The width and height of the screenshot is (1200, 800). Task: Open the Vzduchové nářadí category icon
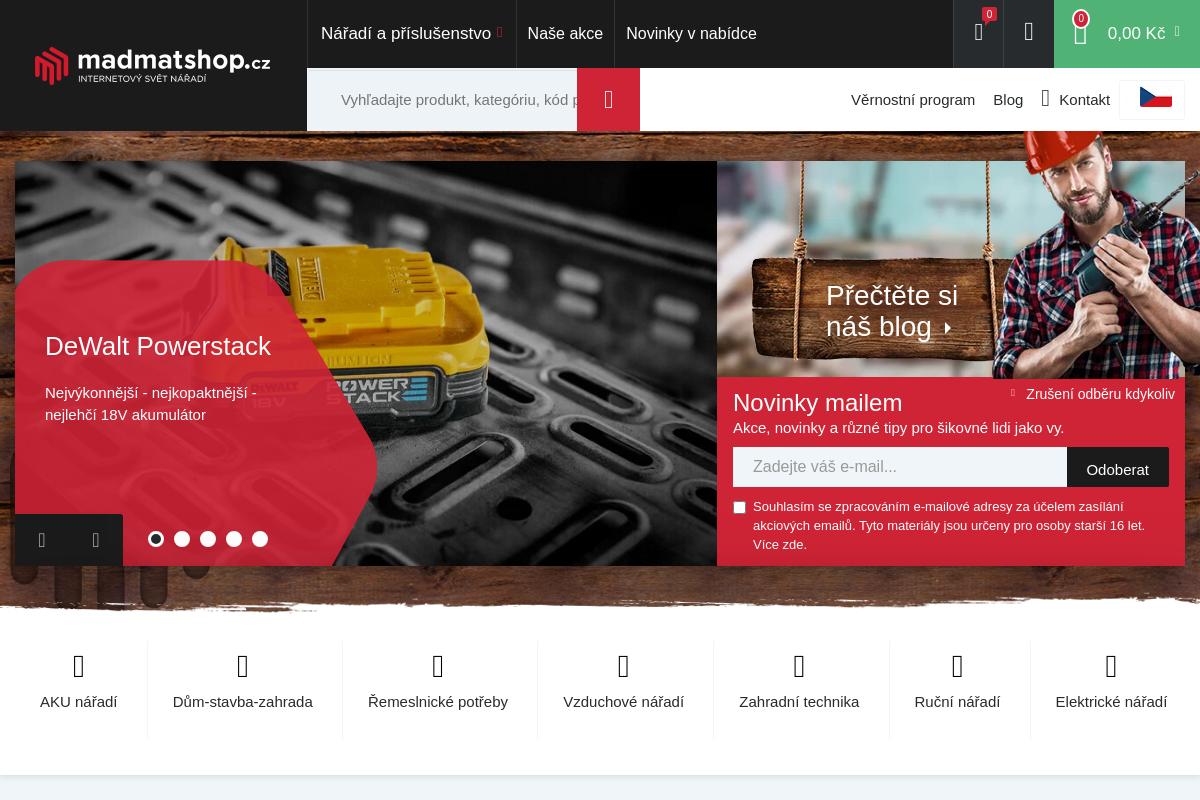click(x=623, y=667)
